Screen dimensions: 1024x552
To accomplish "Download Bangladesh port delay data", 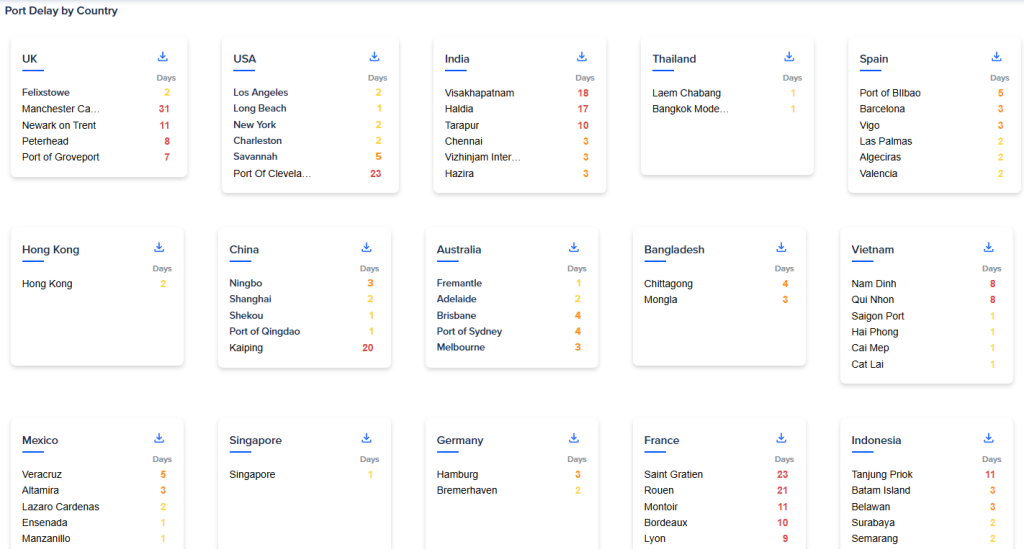I will [x=781, y=247].
